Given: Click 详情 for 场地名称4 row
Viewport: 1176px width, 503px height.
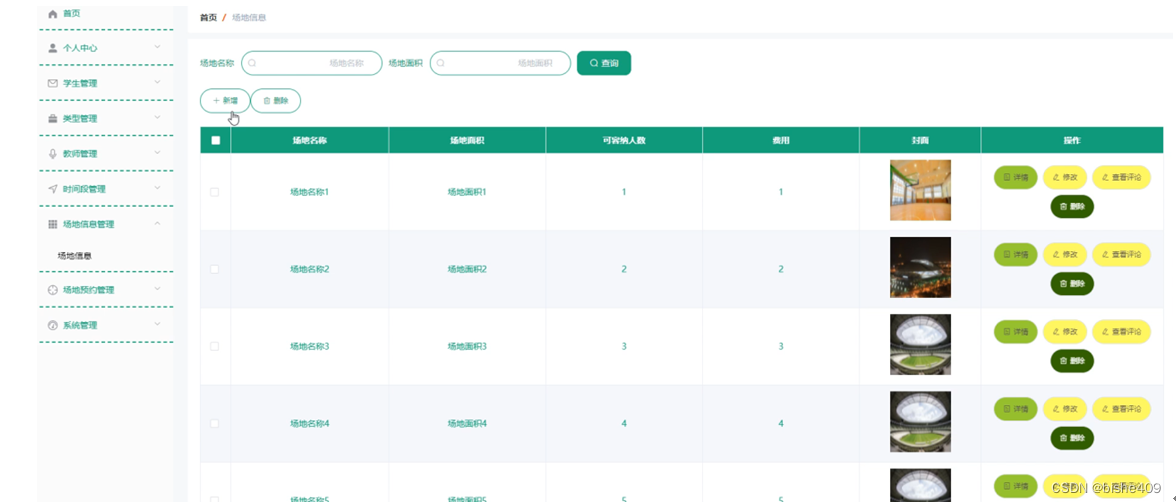Looking at the screenshot, I should point(1016,409).
